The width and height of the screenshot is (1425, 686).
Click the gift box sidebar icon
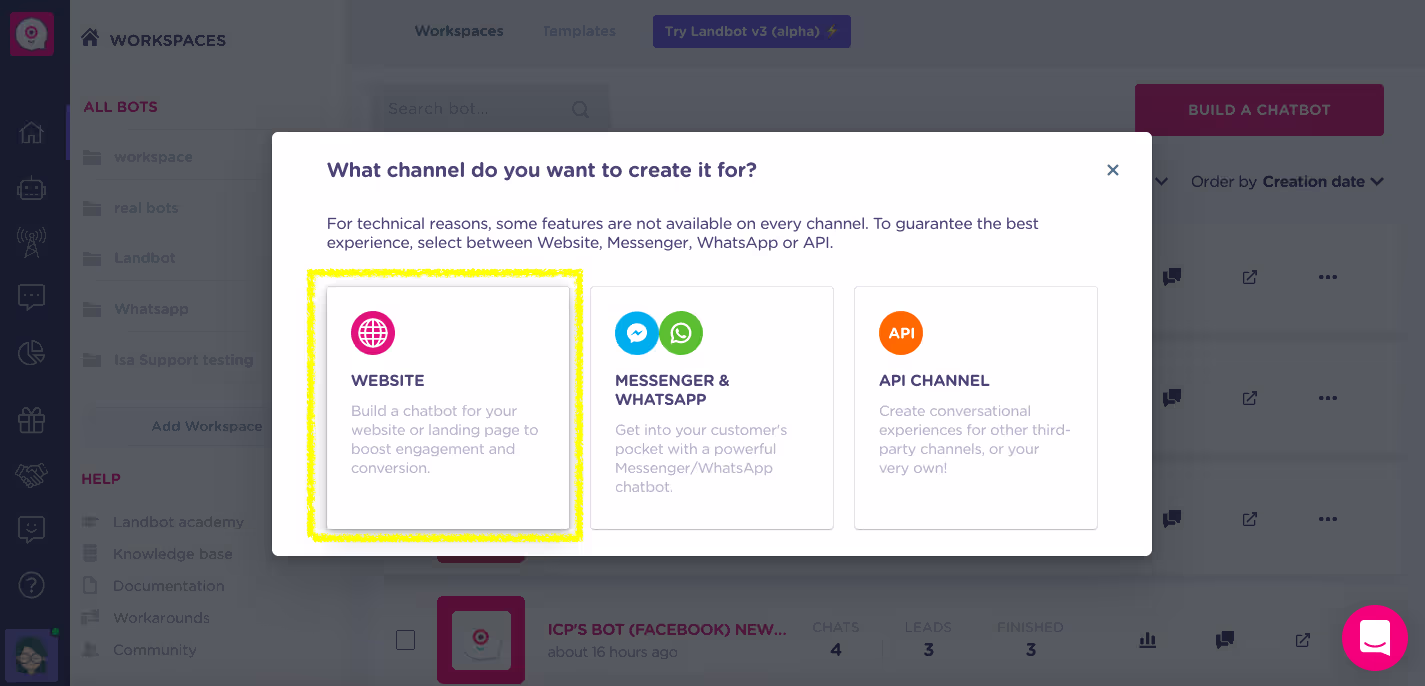32,420
